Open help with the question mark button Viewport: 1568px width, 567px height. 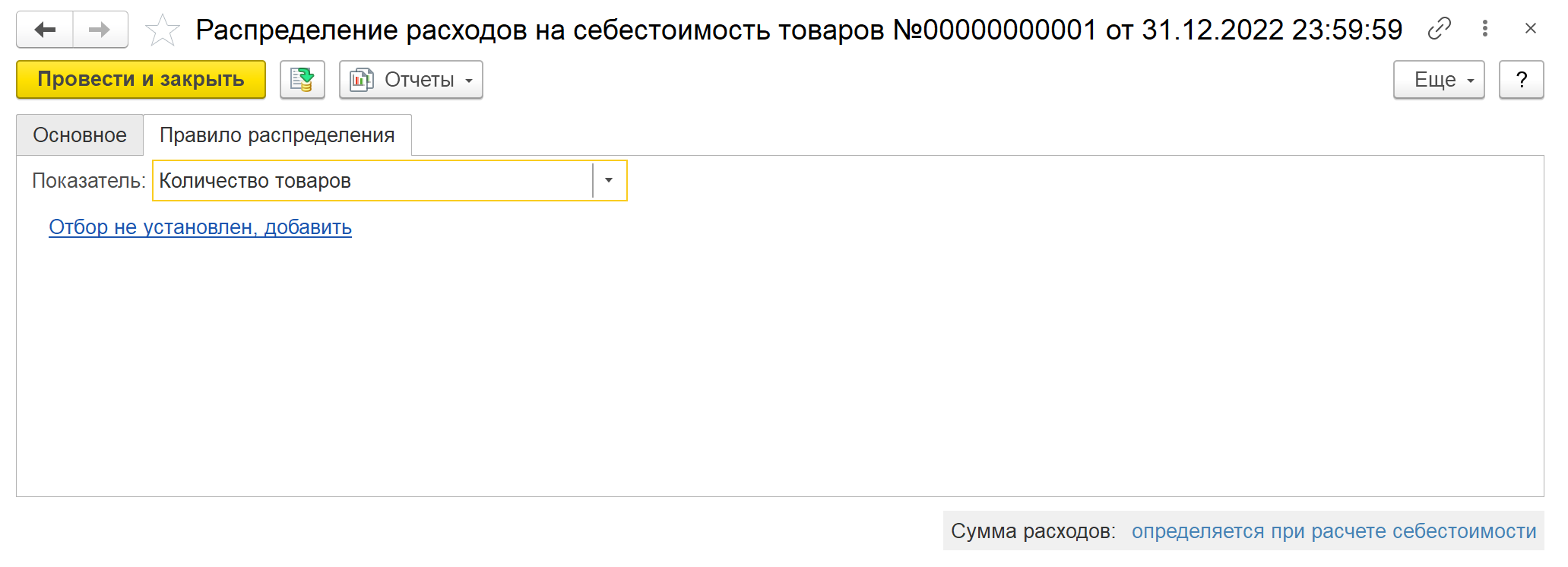(x=1521, y=80)
